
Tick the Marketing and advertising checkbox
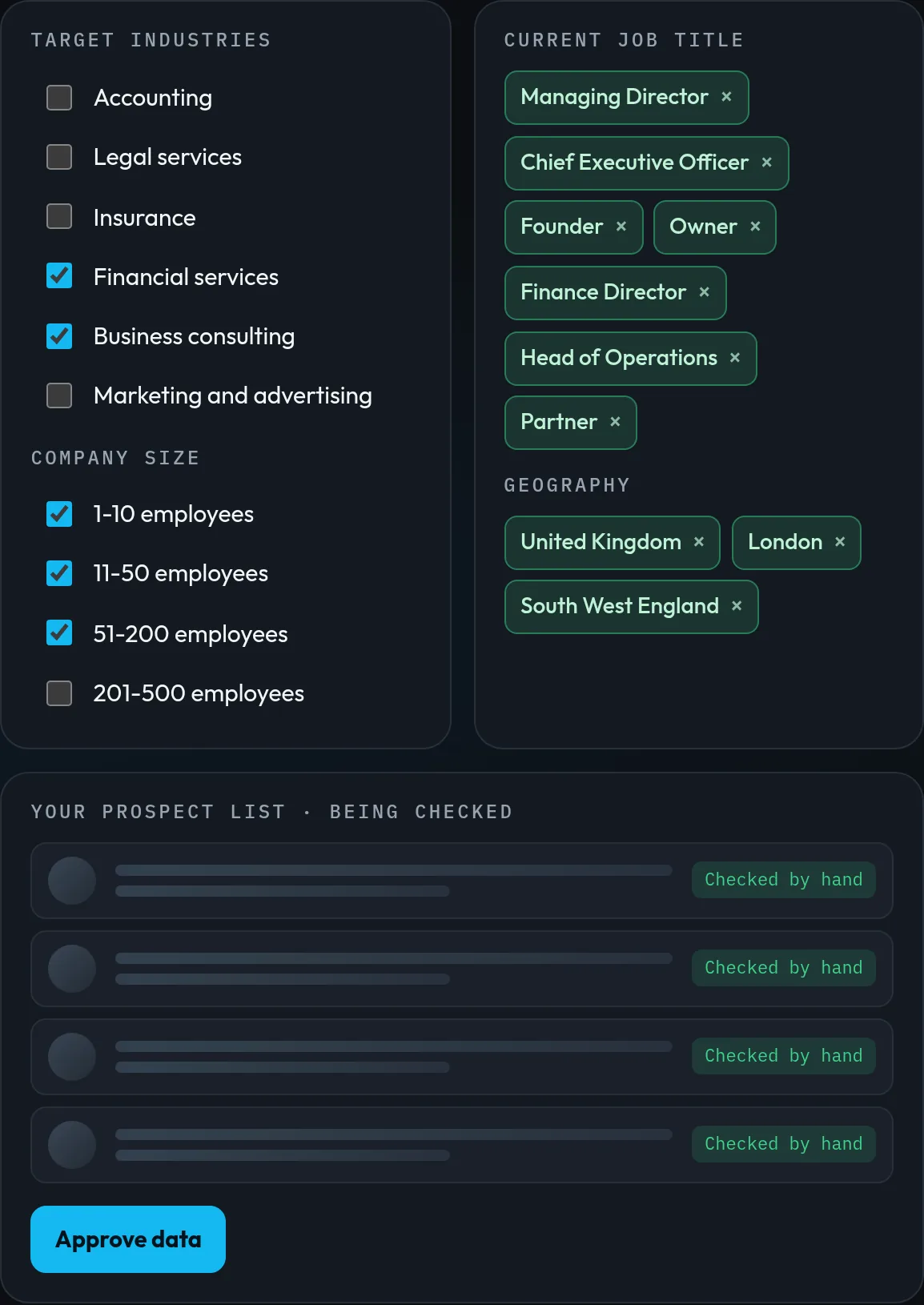[x=59, y=396]
